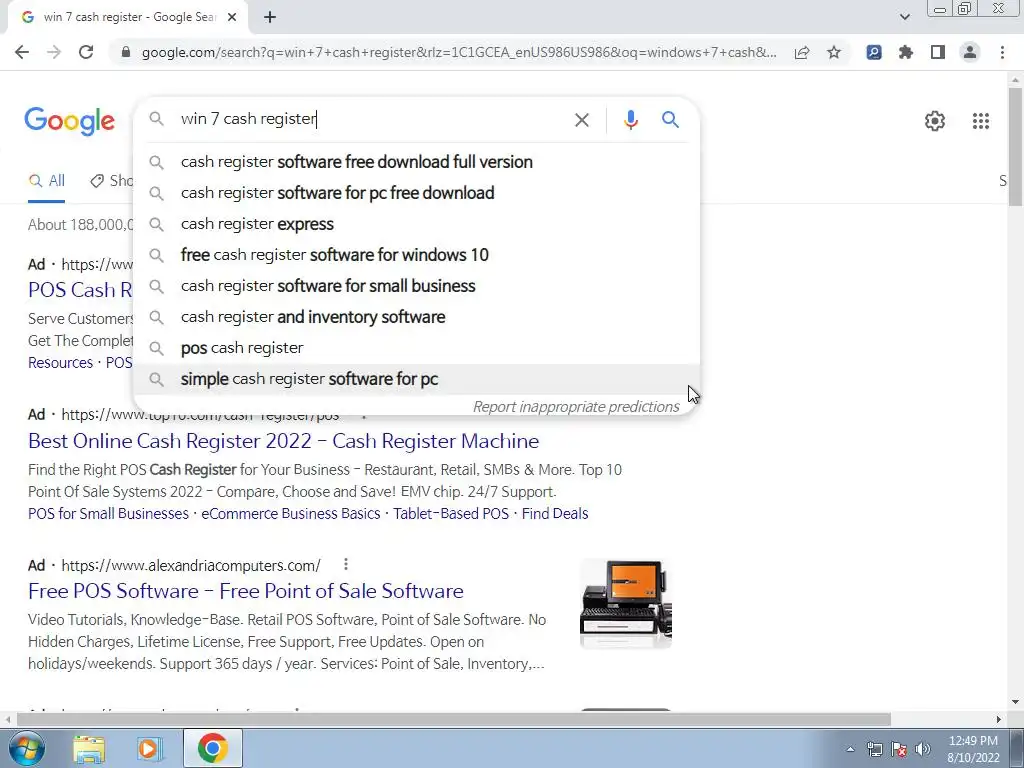Viewport: 1024px width, 768px height.
Task: Click the vertical scrollbar thumb
Action: coord(1015,147)
